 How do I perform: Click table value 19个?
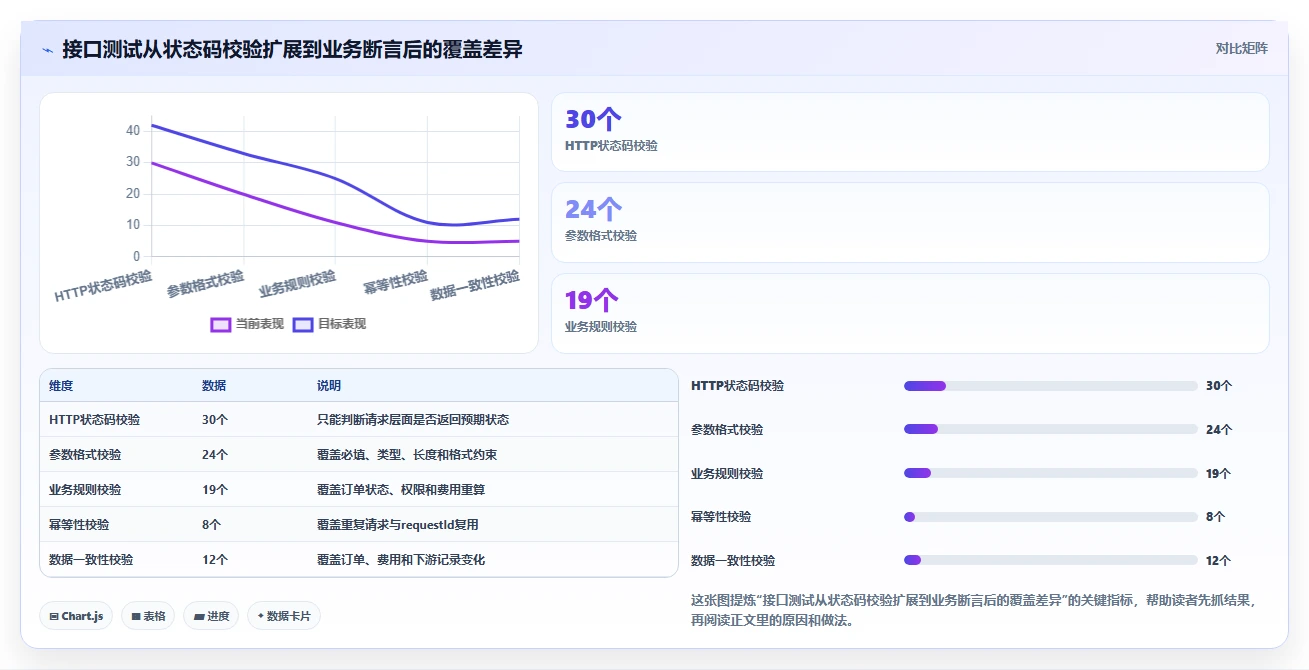coord(215,490)
